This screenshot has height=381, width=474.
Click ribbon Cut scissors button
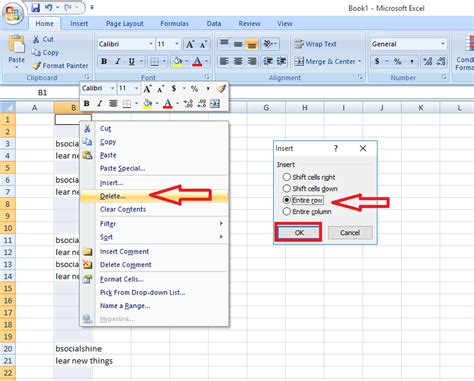point(43,39)
